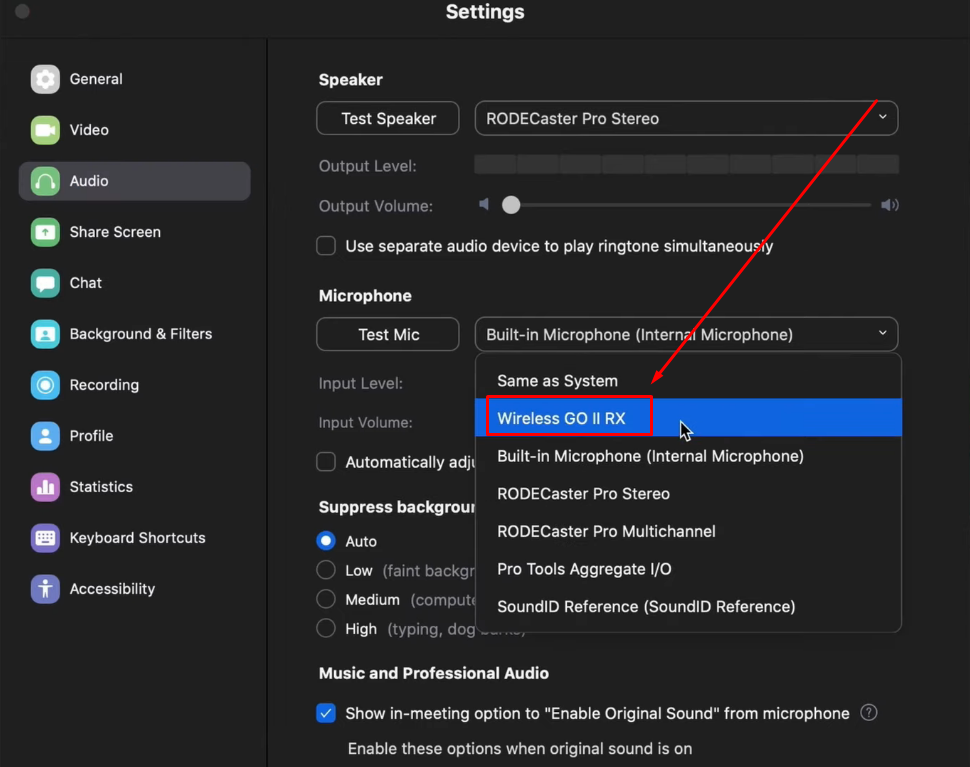
Task: Open the Recording circle icon
Action: (45, 385)
